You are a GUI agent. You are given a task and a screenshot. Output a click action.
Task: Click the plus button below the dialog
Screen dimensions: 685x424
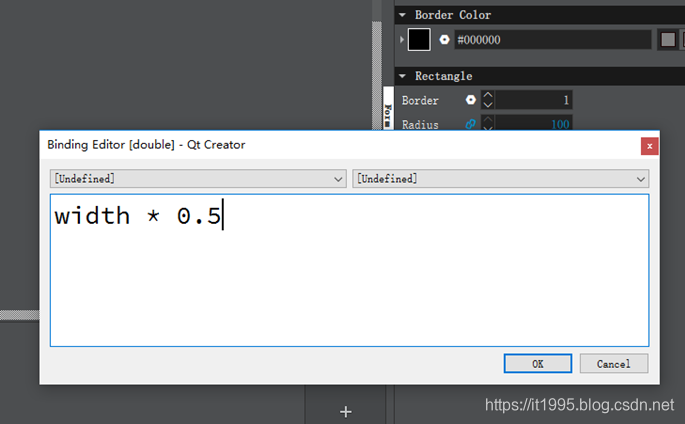346,411
